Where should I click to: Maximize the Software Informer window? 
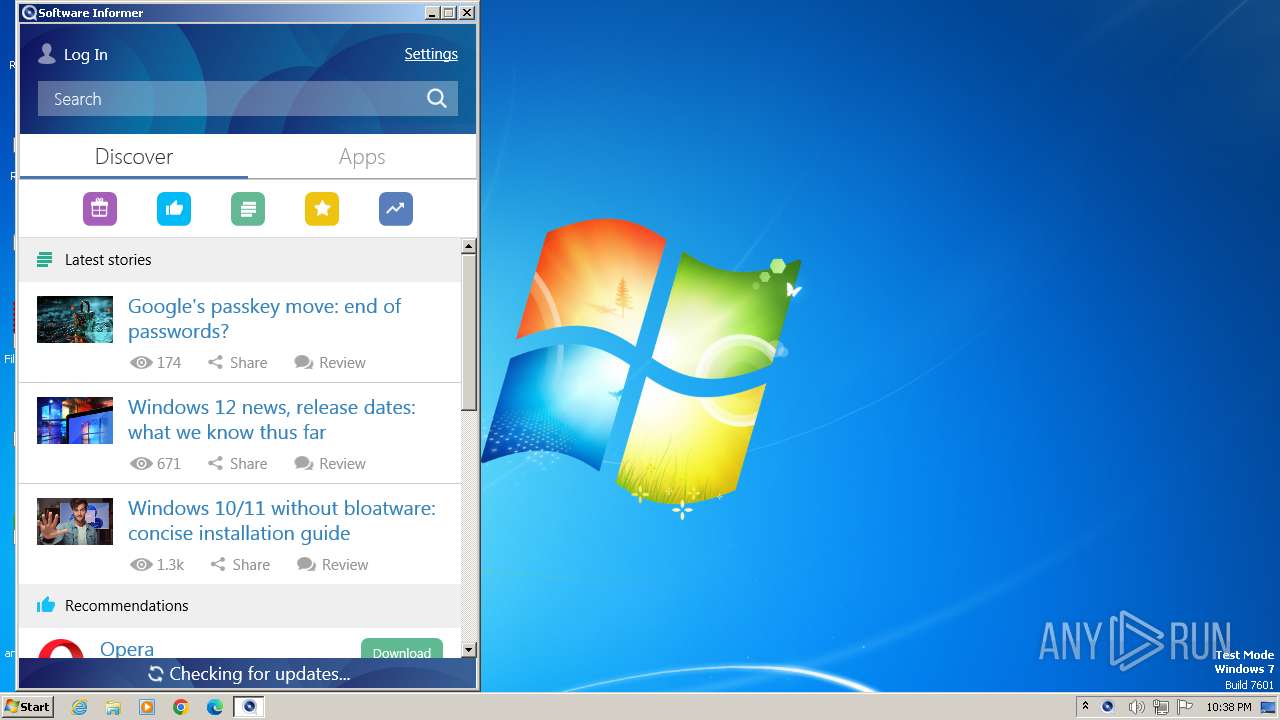coord(449,13)
